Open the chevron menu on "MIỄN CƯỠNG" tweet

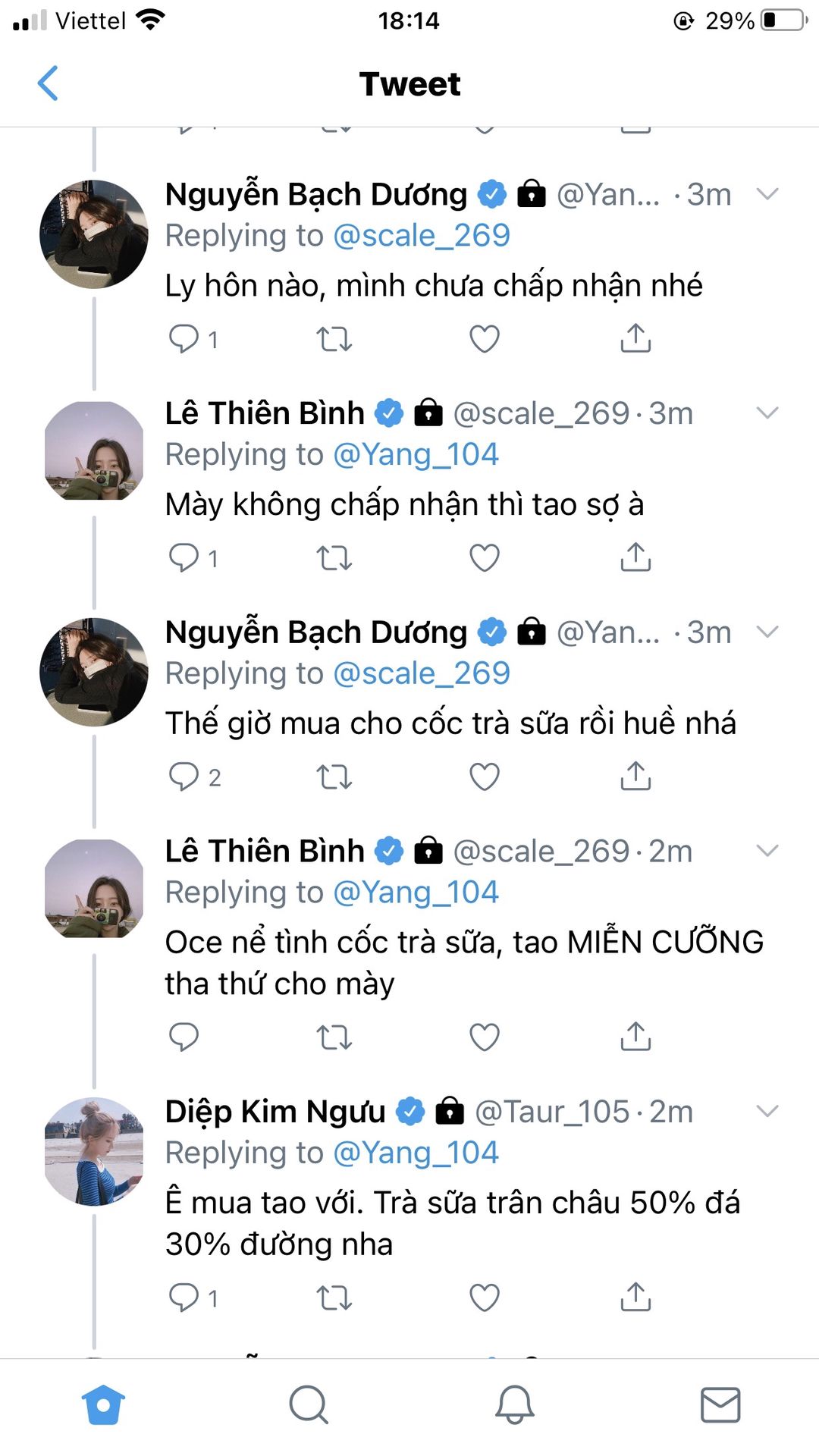point(767,851)
